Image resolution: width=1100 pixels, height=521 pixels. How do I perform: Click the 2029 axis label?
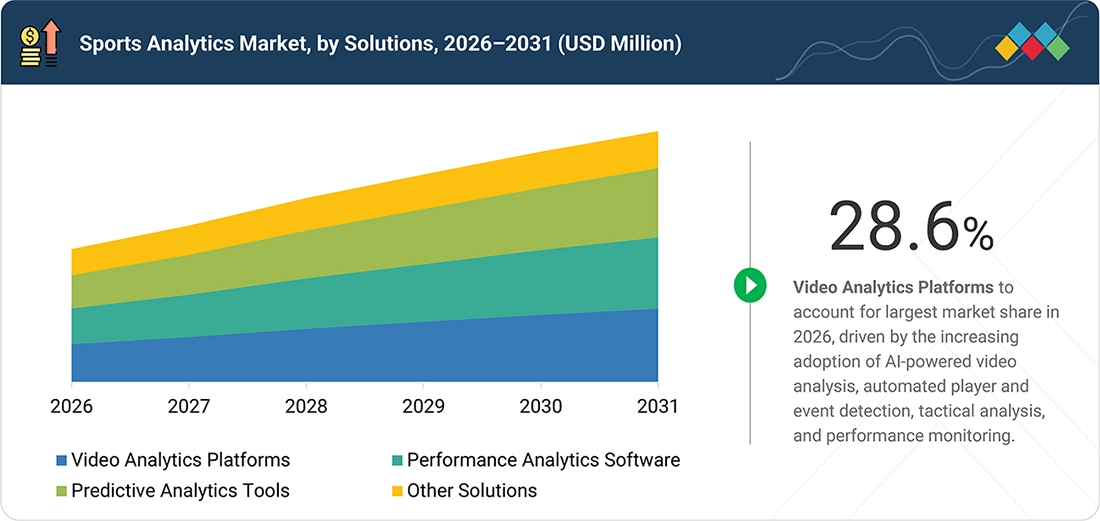coord(423,407)
